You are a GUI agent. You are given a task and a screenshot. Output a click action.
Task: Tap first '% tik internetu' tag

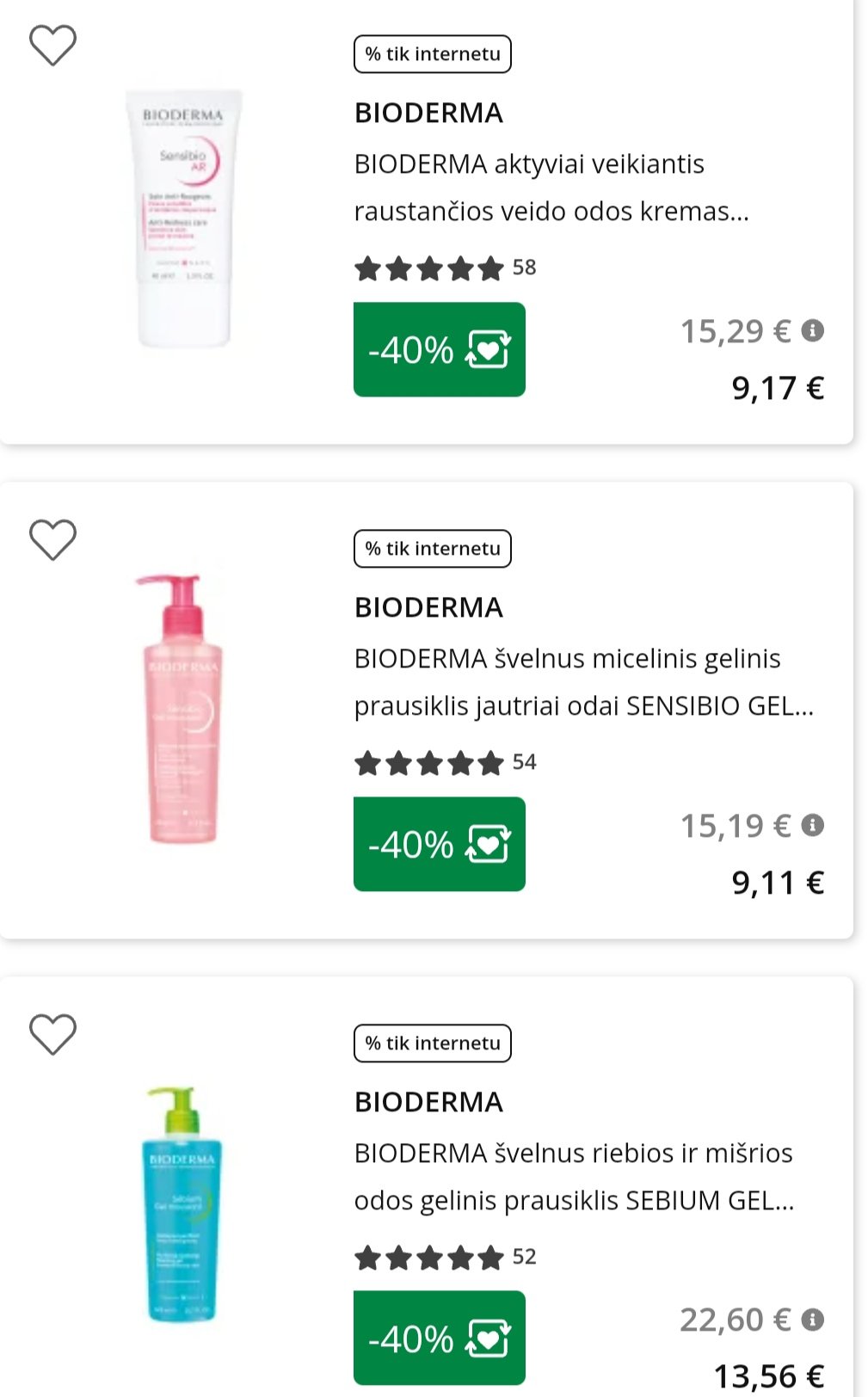(433, 54)
